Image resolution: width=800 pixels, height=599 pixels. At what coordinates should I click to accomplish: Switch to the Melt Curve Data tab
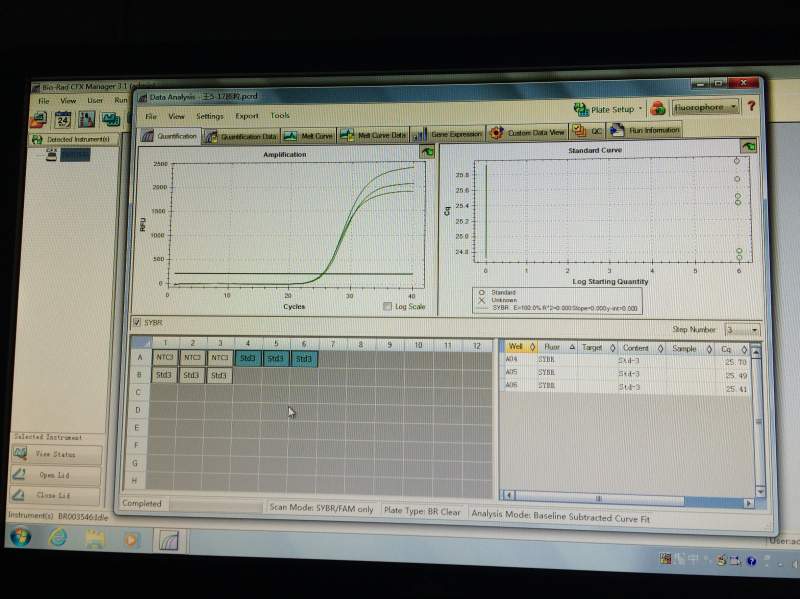[x=373, y=135]
